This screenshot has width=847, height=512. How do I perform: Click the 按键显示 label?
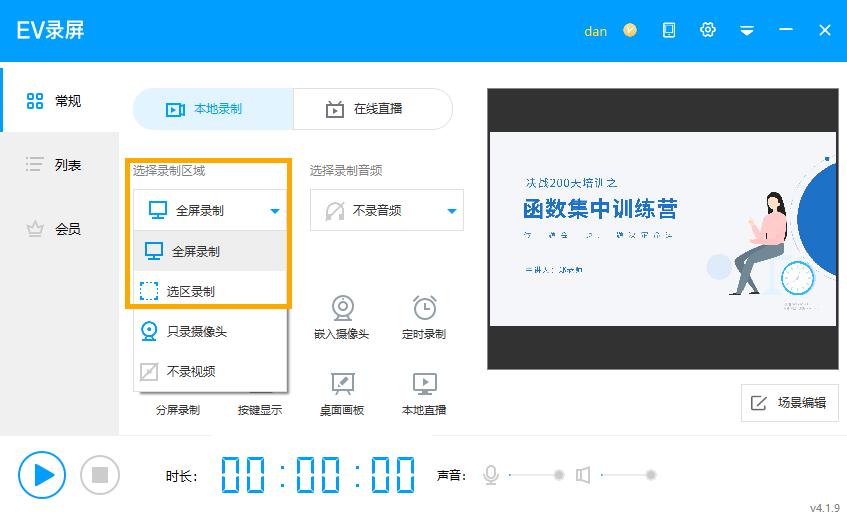tap(260, 410)
